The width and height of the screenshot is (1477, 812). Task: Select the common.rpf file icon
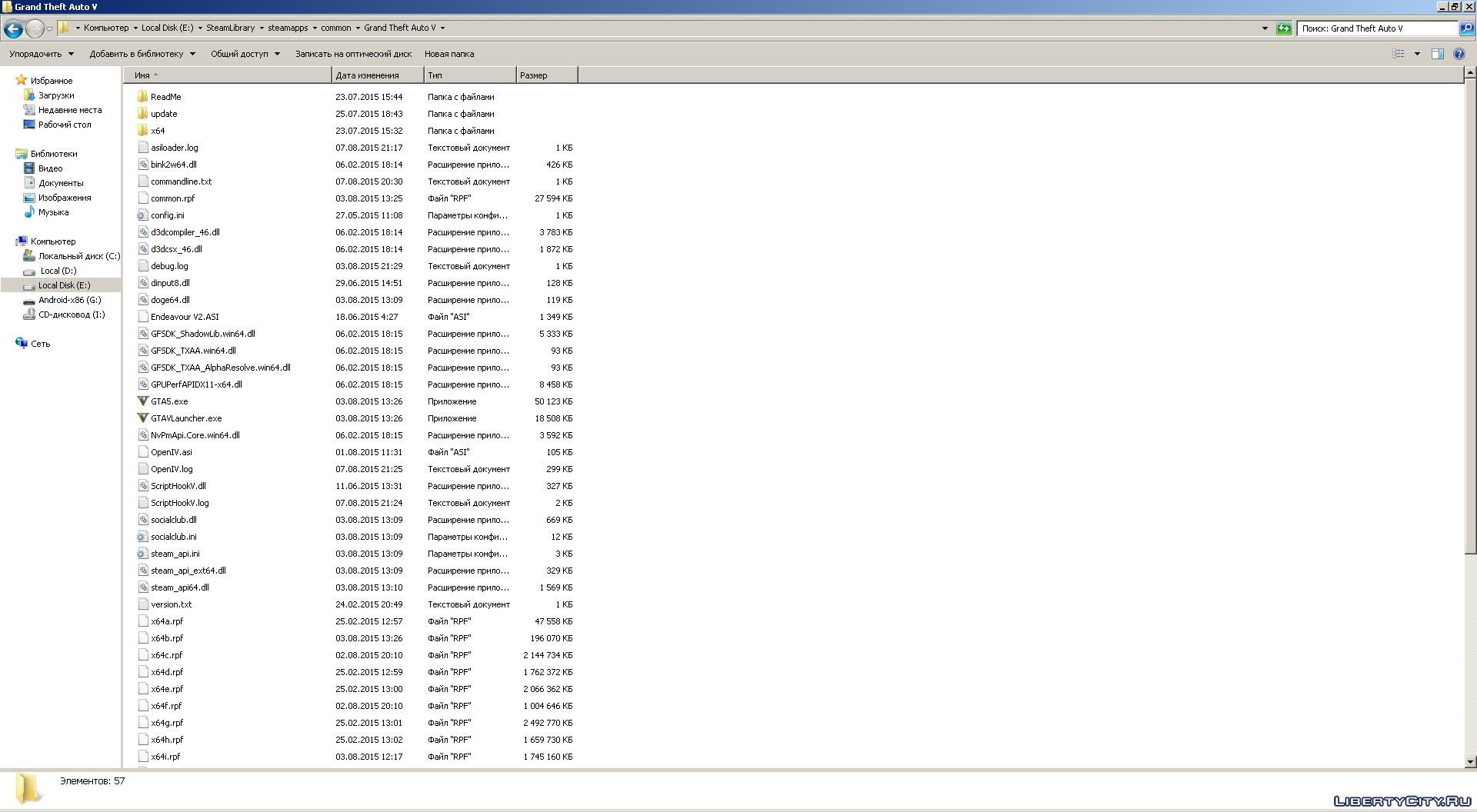click(x=142, y=198)
